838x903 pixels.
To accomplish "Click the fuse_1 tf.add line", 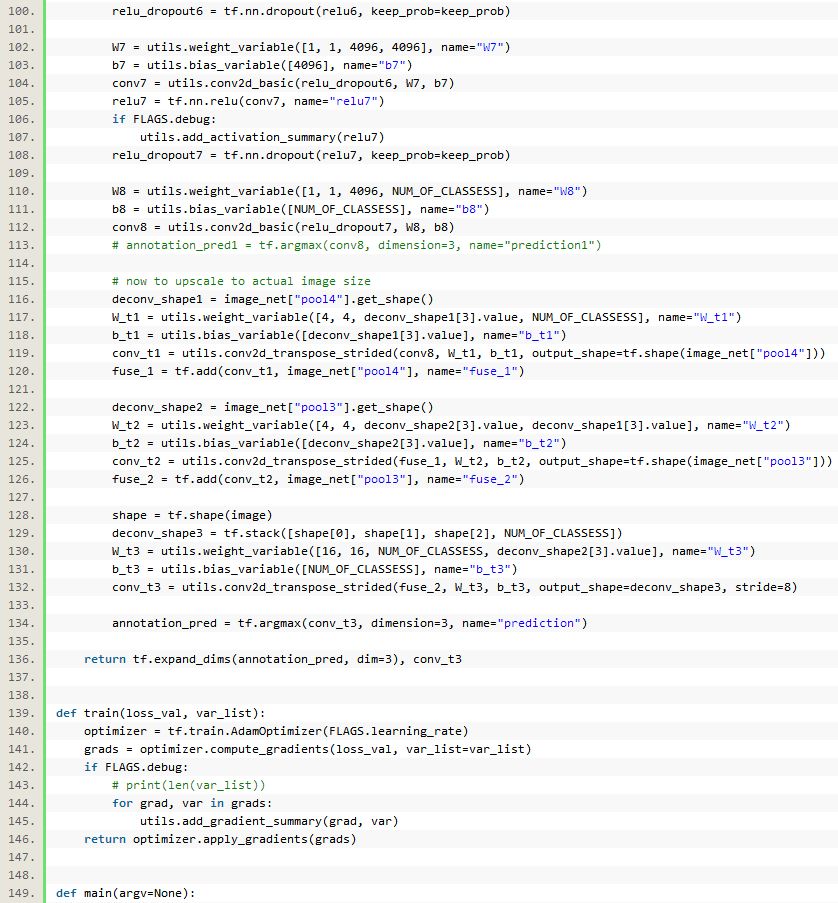I will click(x=318, y=371).
